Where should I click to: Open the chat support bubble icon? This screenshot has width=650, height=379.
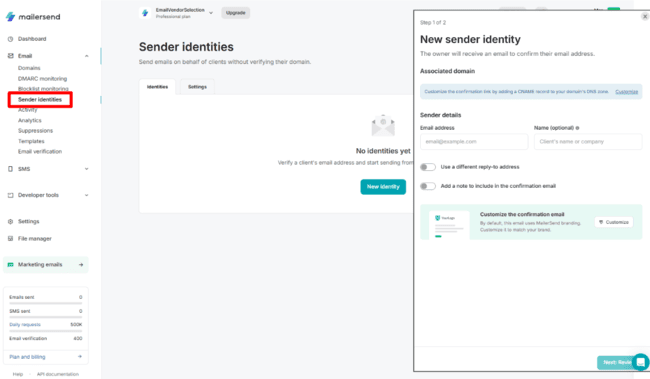coord(640,362)
